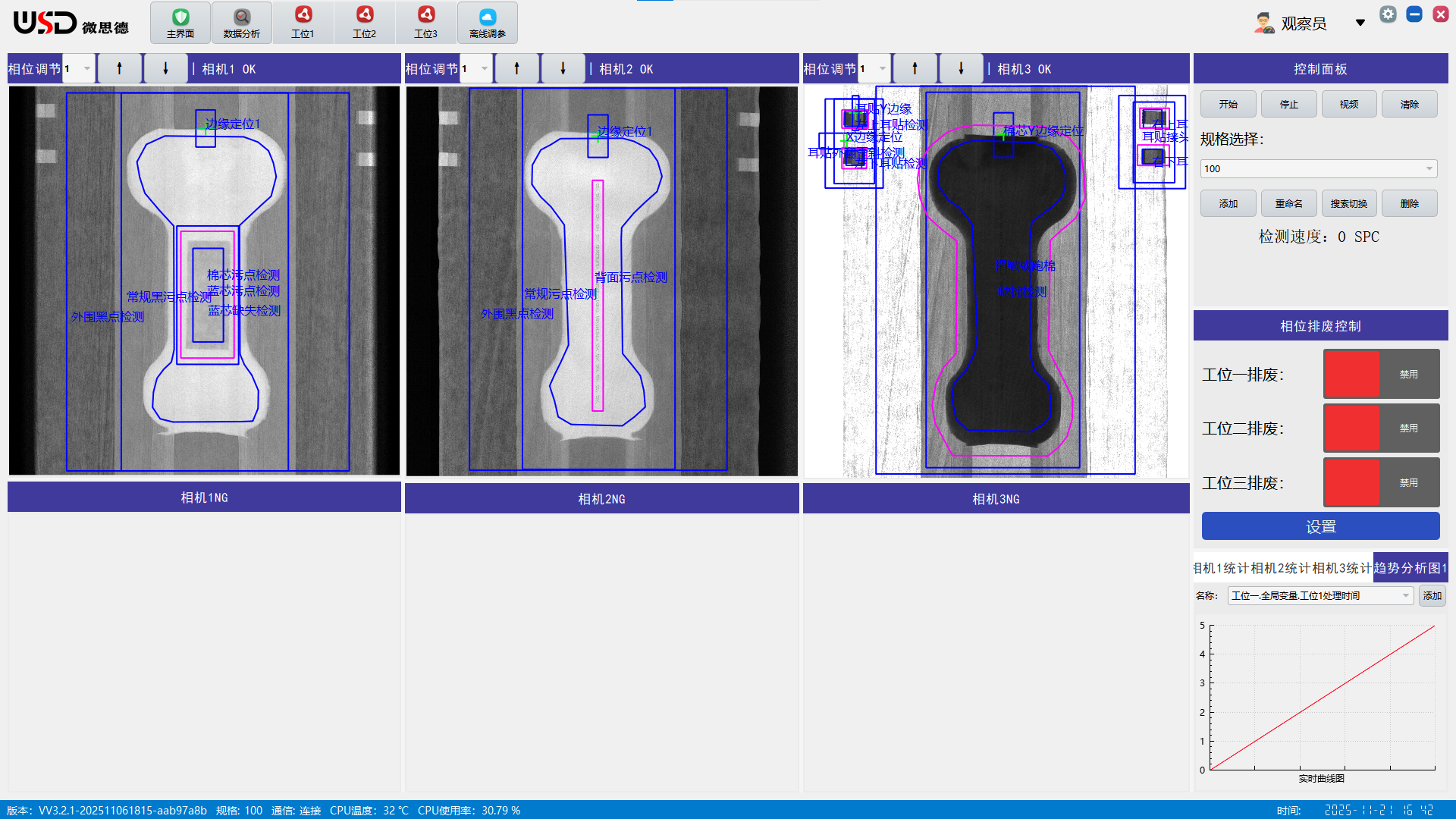This screenshot has height=819, width=1456.
Task: Click the 清除 clear button
Action: pos(1410,105)
